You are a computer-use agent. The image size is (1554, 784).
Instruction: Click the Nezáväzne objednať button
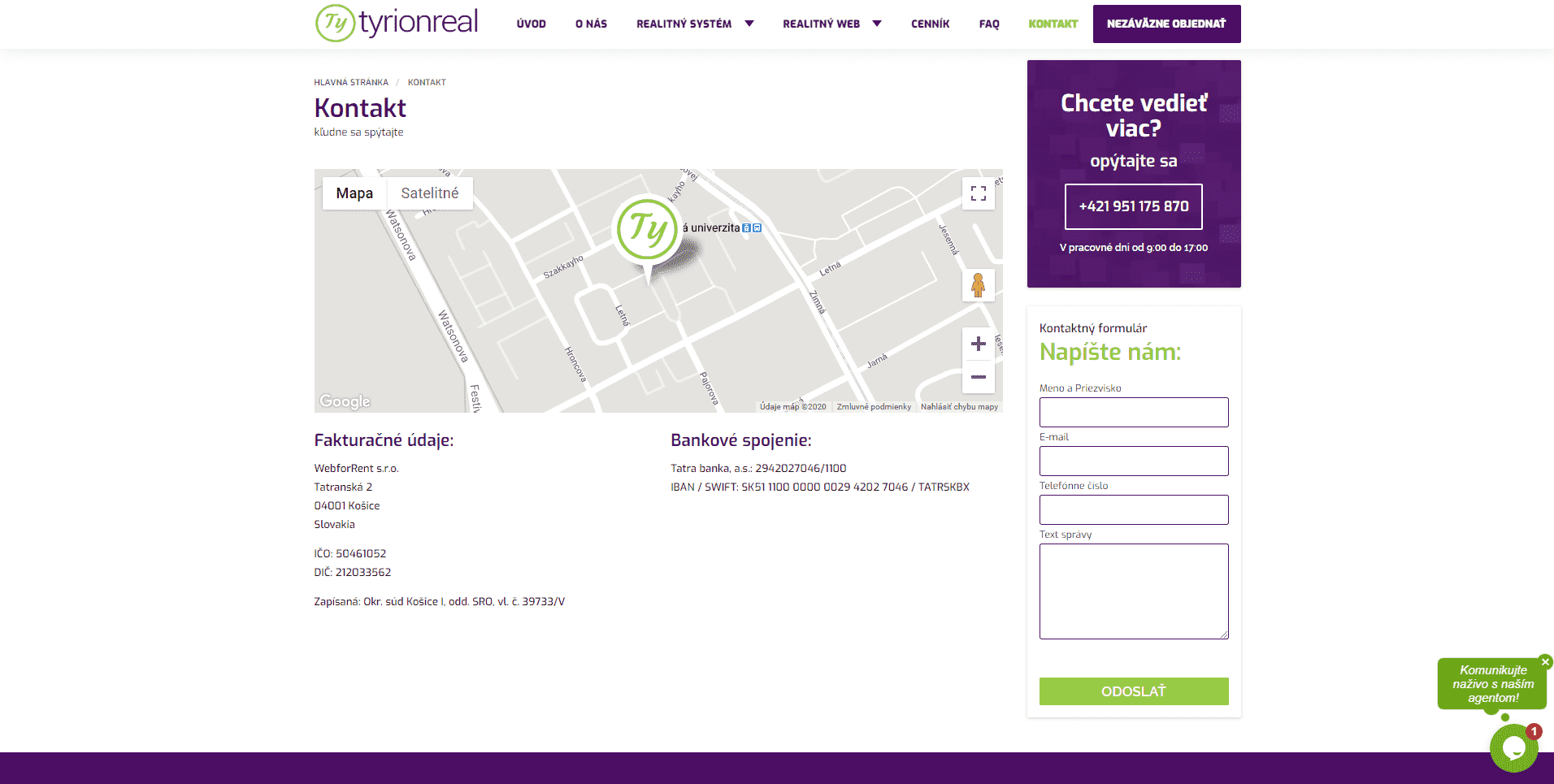pyautogui.click(x=1166, y=24)
